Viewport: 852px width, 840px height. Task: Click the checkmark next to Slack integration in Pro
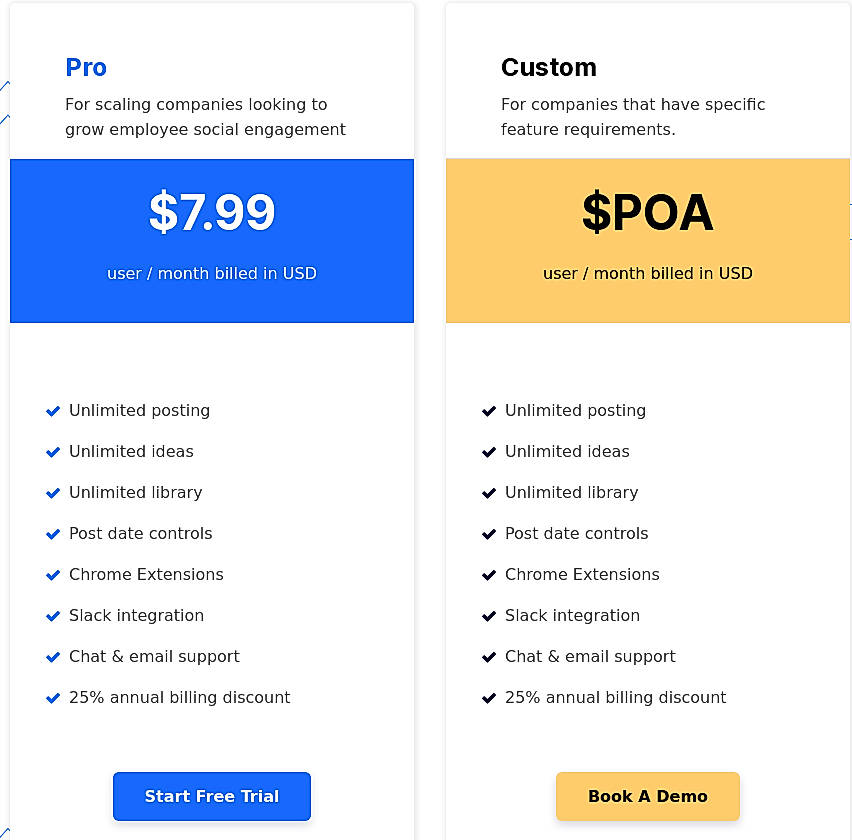pyautogui.click(x=53, y=615)
